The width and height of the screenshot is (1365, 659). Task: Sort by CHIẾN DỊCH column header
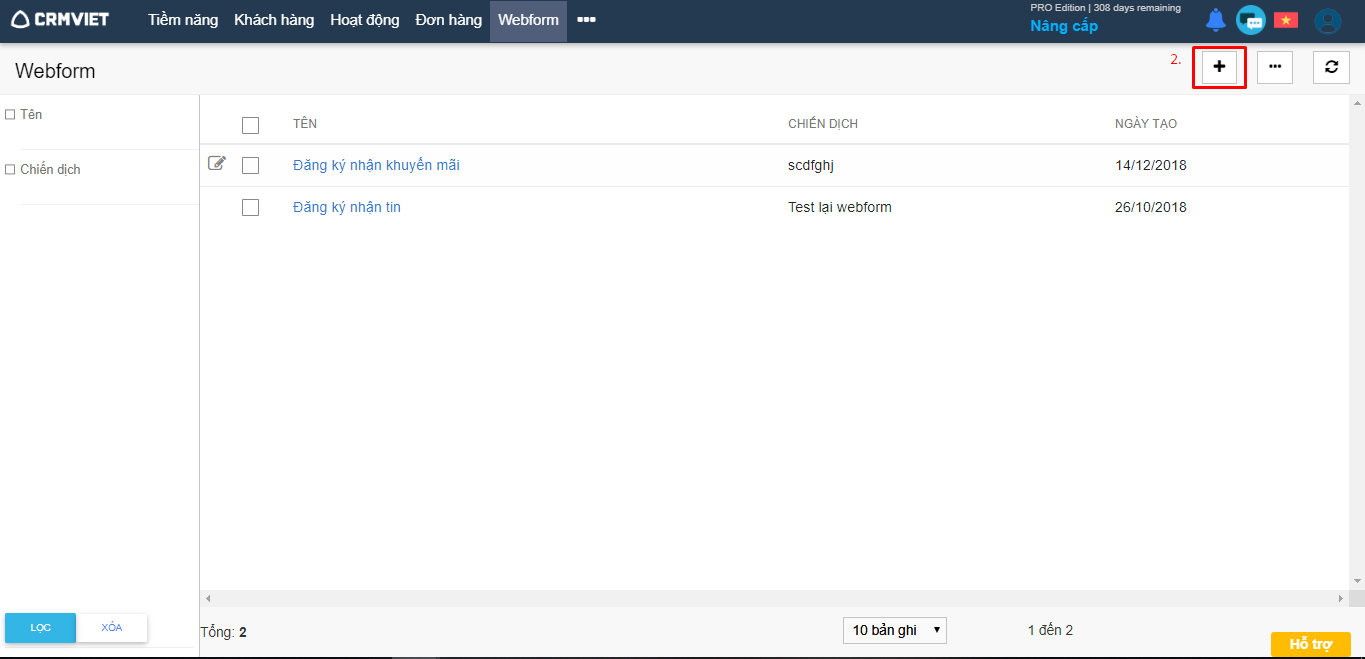click(823, 124)
